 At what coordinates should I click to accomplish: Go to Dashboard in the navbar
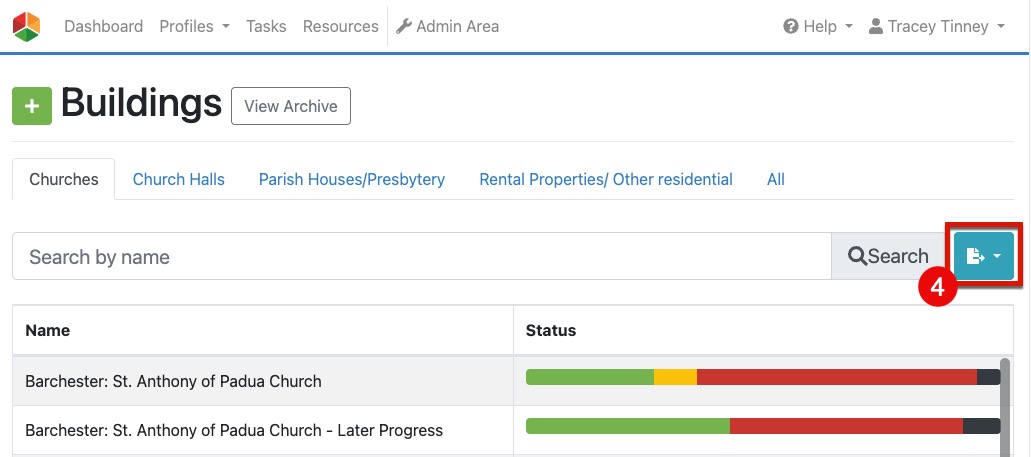coord(103,27)
